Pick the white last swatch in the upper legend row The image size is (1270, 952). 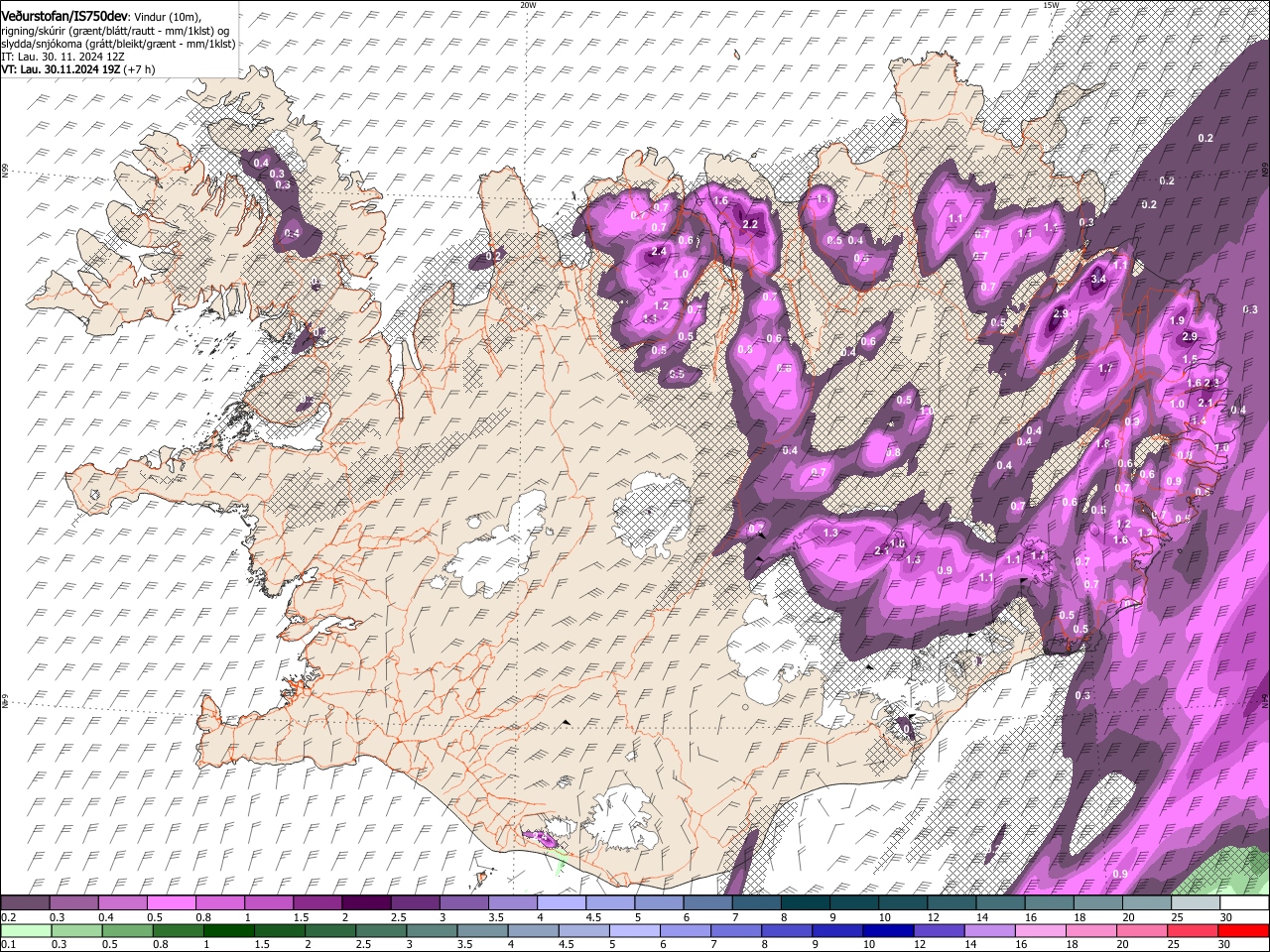coord(1244,902)
